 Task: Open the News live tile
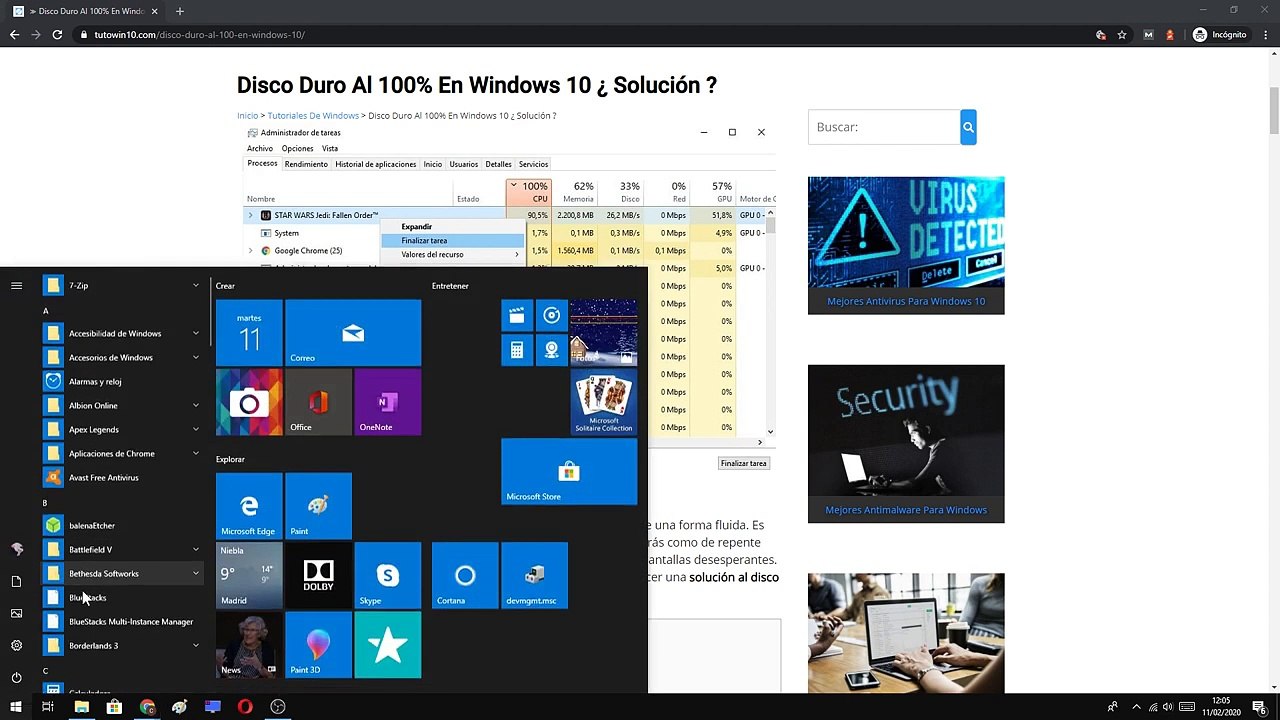[249, 644]
